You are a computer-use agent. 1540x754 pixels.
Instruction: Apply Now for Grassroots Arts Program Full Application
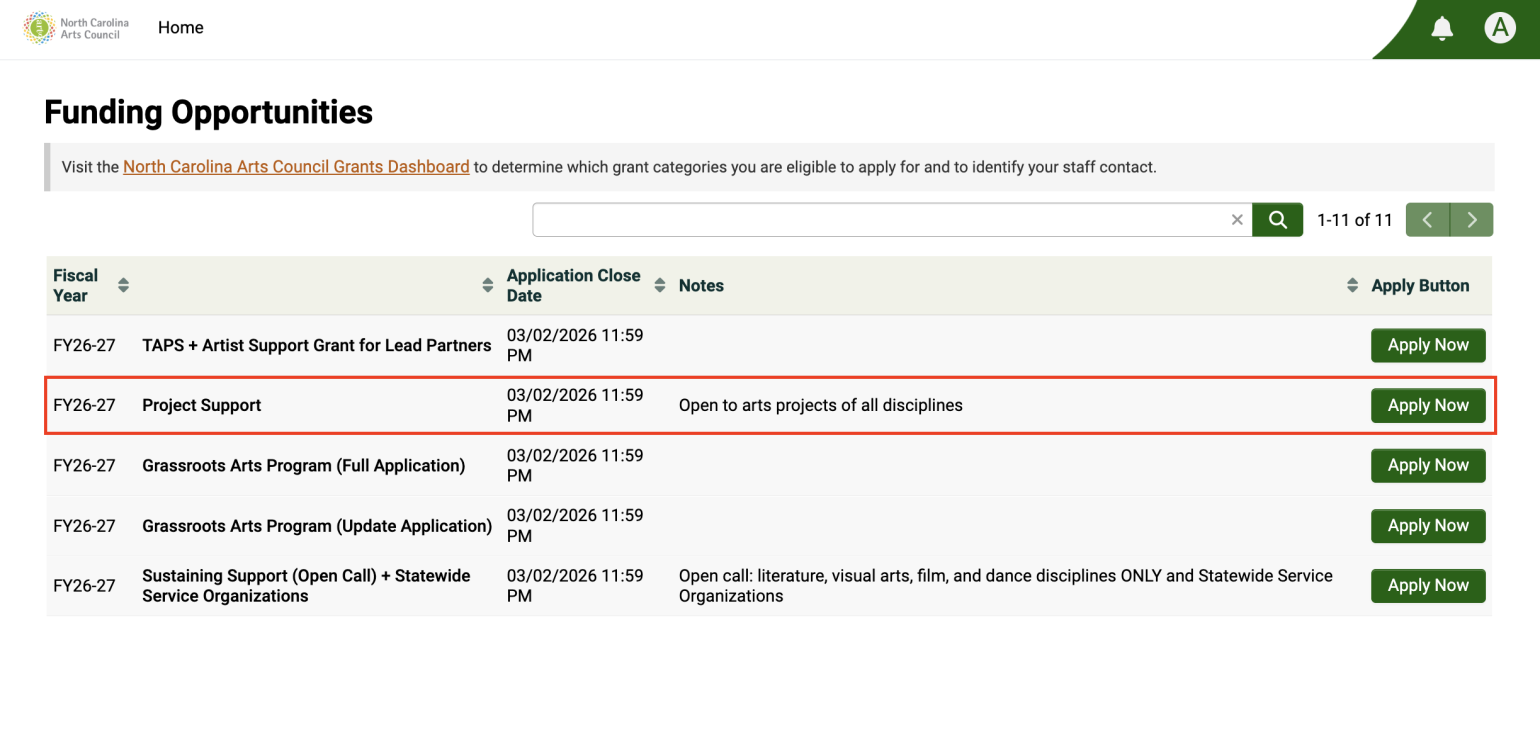click(1428, 465)
